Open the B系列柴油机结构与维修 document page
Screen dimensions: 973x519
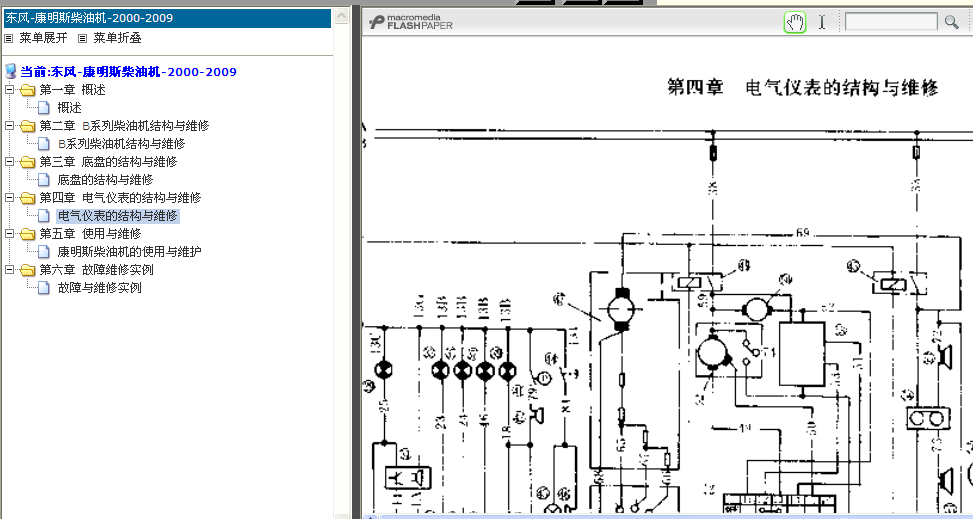pos(122,144)
